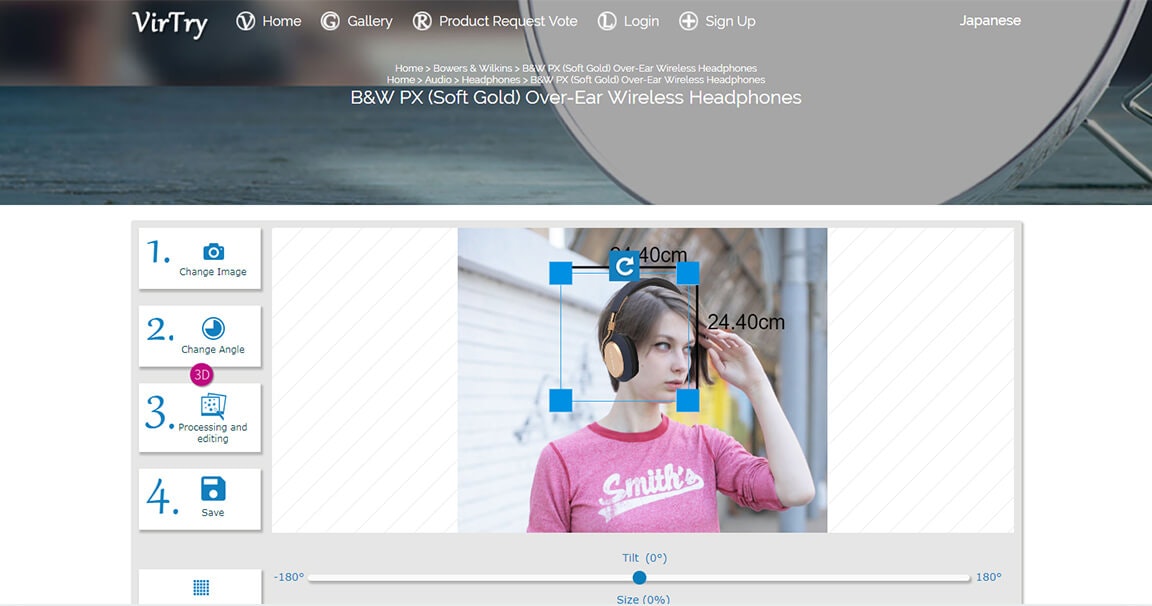Click the floppy disk Save icon
Viewport: 1152px width, 606px height.
pos(213,489)
